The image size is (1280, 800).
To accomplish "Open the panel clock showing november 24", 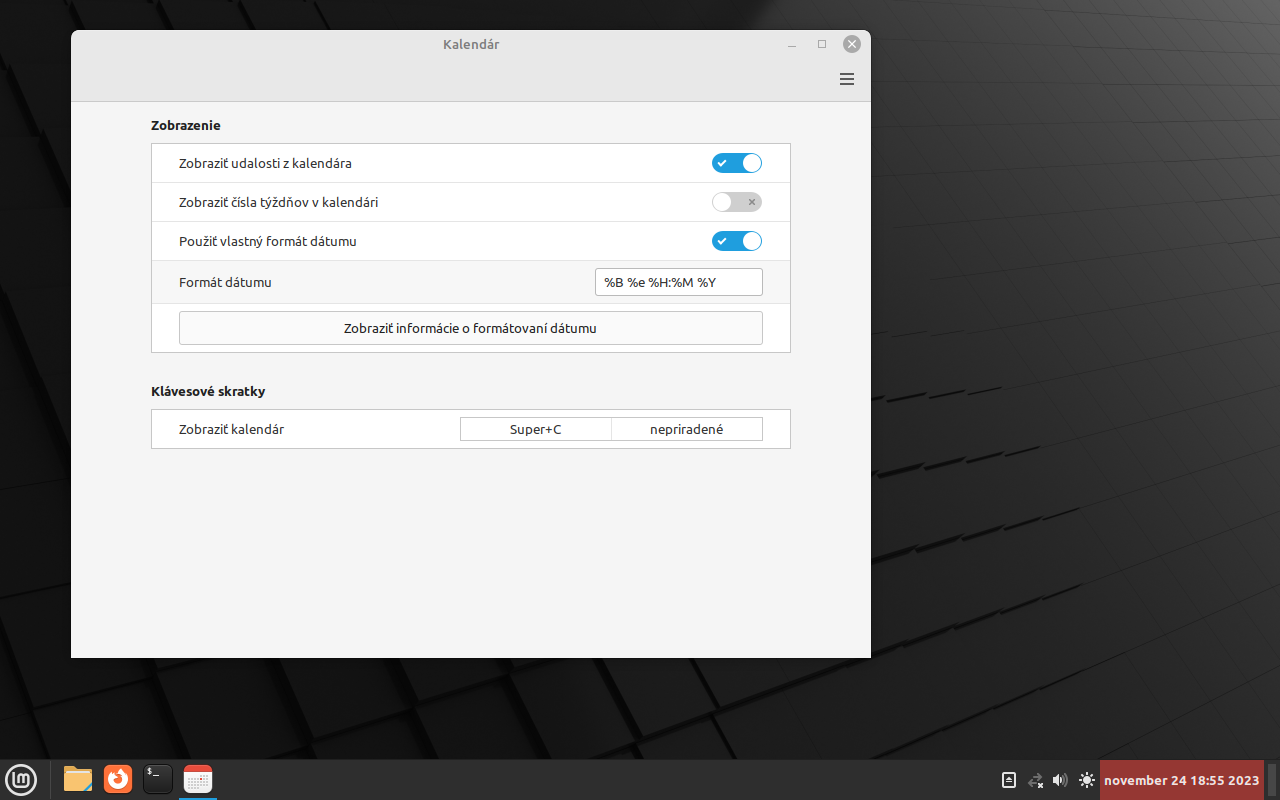I will (x=1181, y=780).
